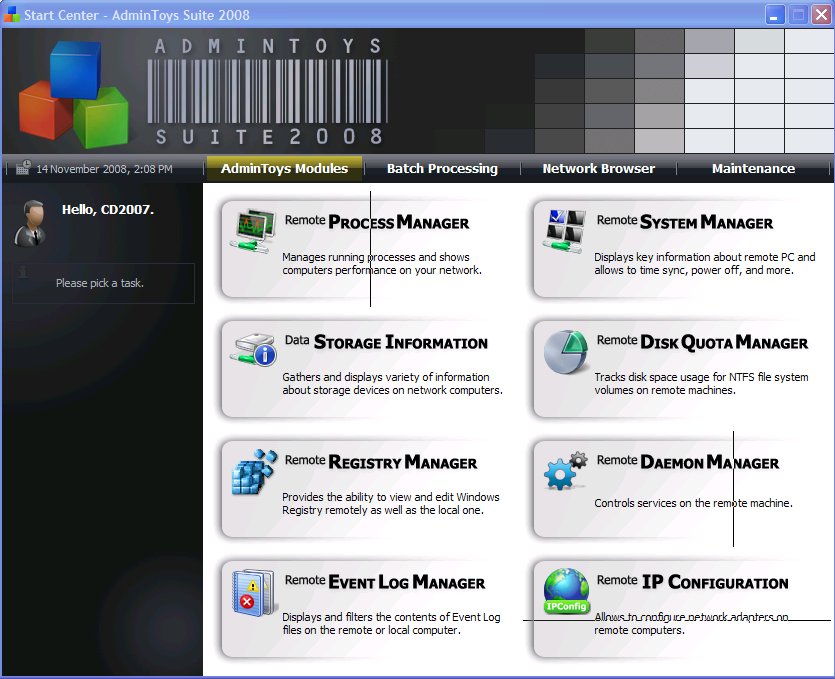
Task: Open Remote Registry Manager title
Action: pyautogui.click(x=381, y=461)
